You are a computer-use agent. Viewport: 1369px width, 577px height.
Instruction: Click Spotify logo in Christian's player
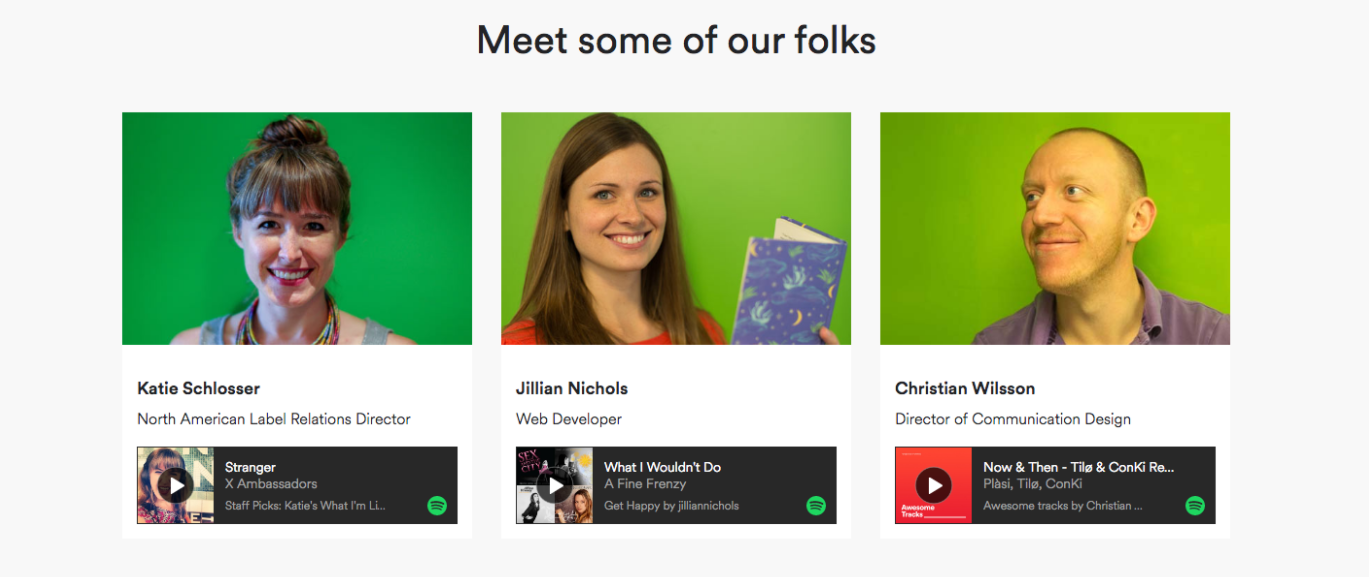[x=1195, y=506]
